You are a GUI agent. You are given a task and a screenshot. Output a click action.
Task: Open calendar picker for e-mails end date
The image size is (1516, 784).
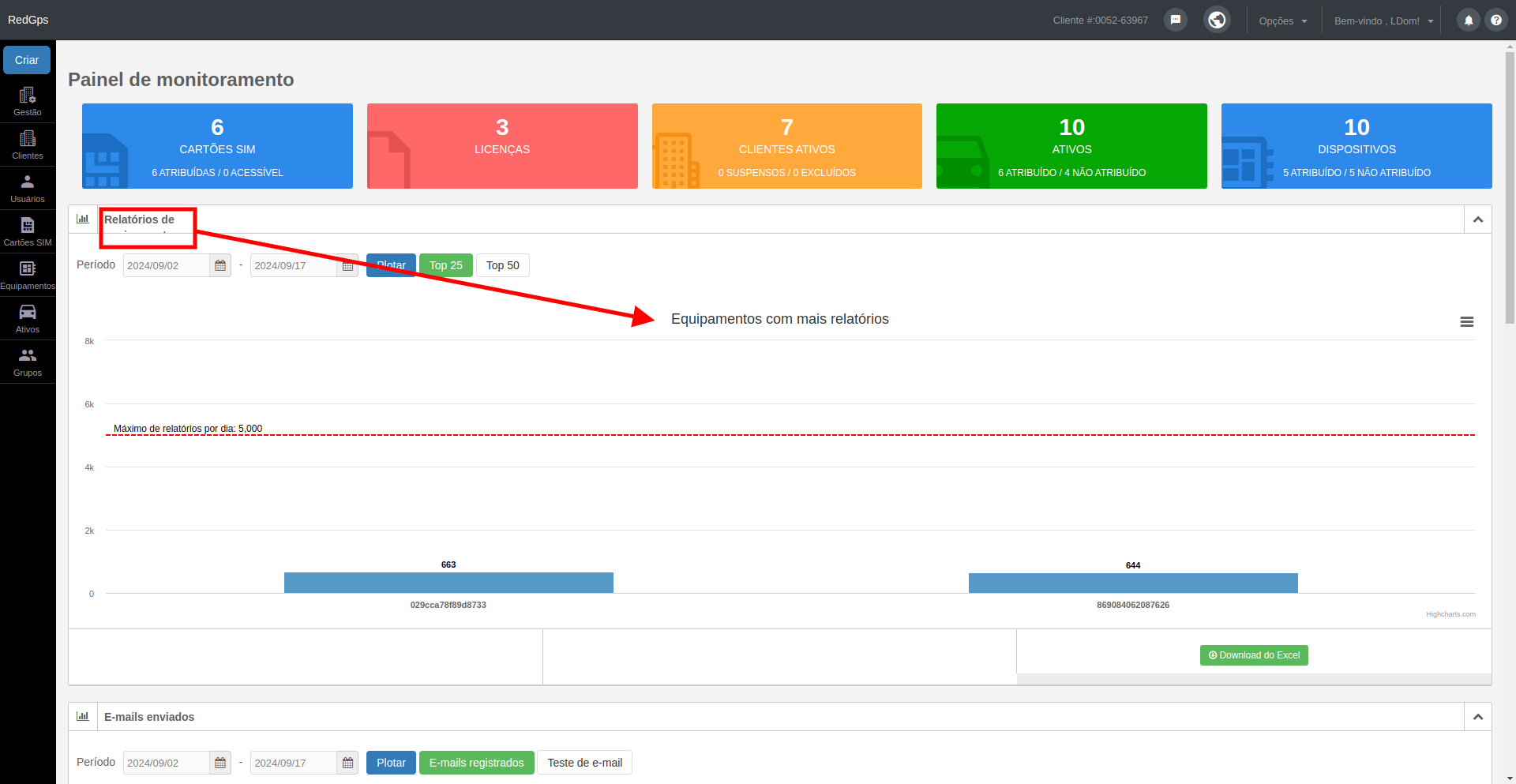(347, 763)
